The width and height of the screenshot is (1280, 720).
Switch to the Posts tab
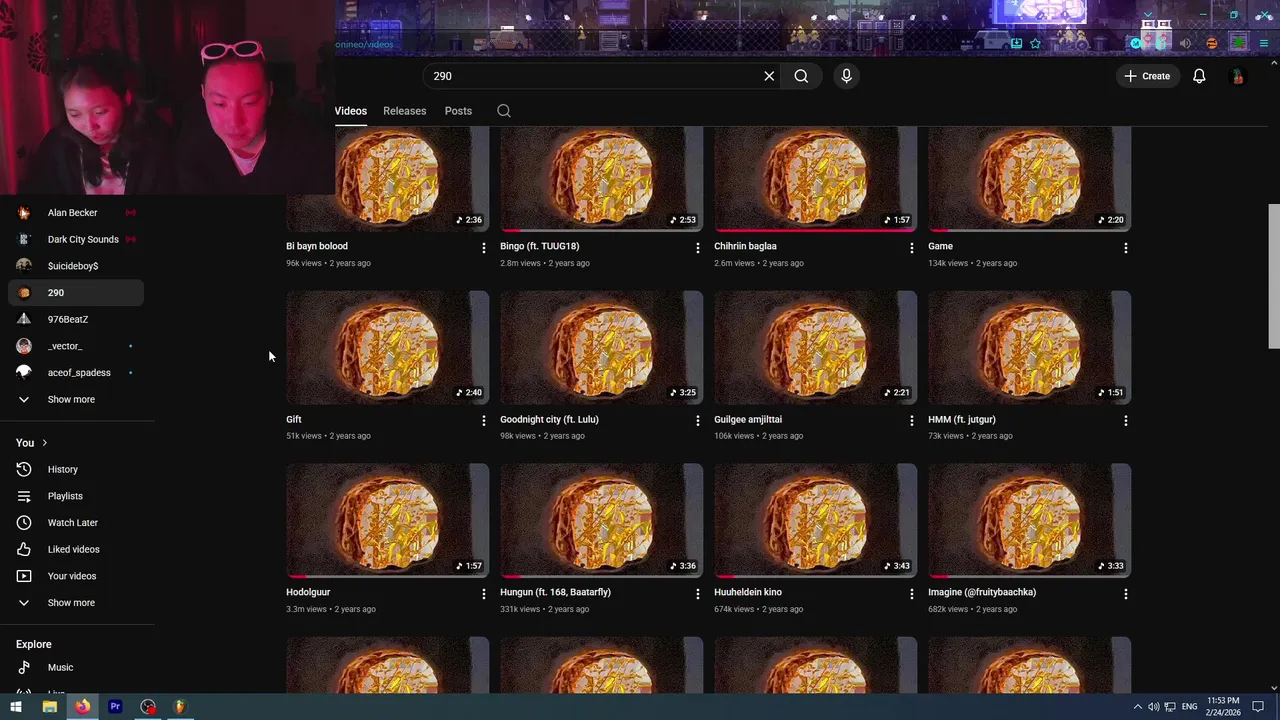[458, 111]
